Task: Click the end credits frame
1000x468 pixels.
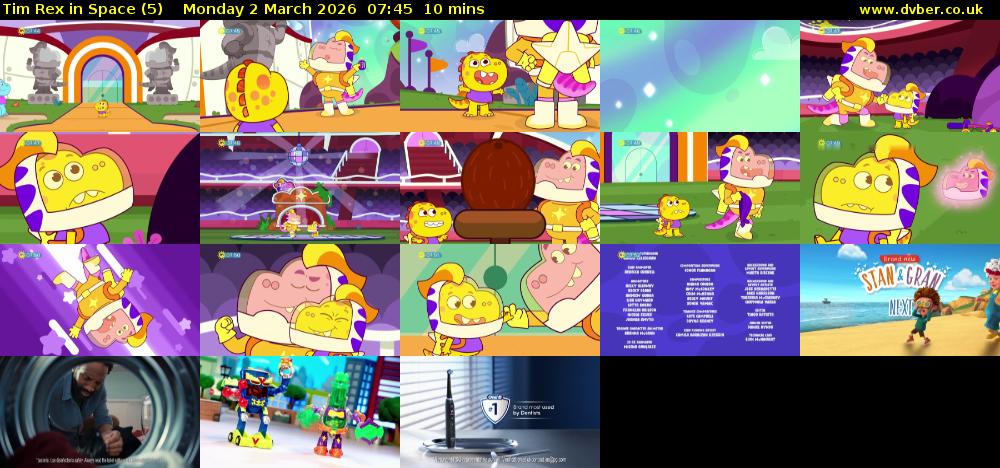Action: click(700, 300)
